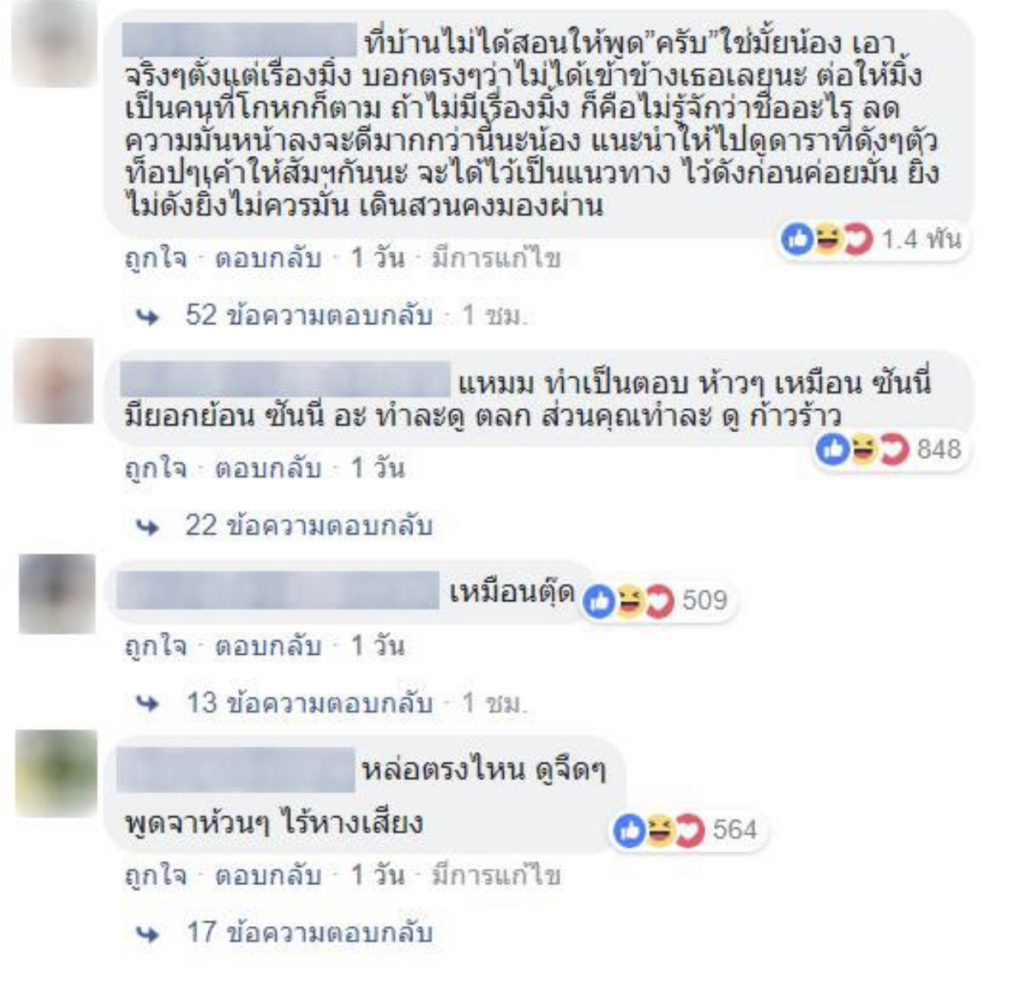Expand the 17 ข้อความตอบกลับ replies

click(309, 932)
